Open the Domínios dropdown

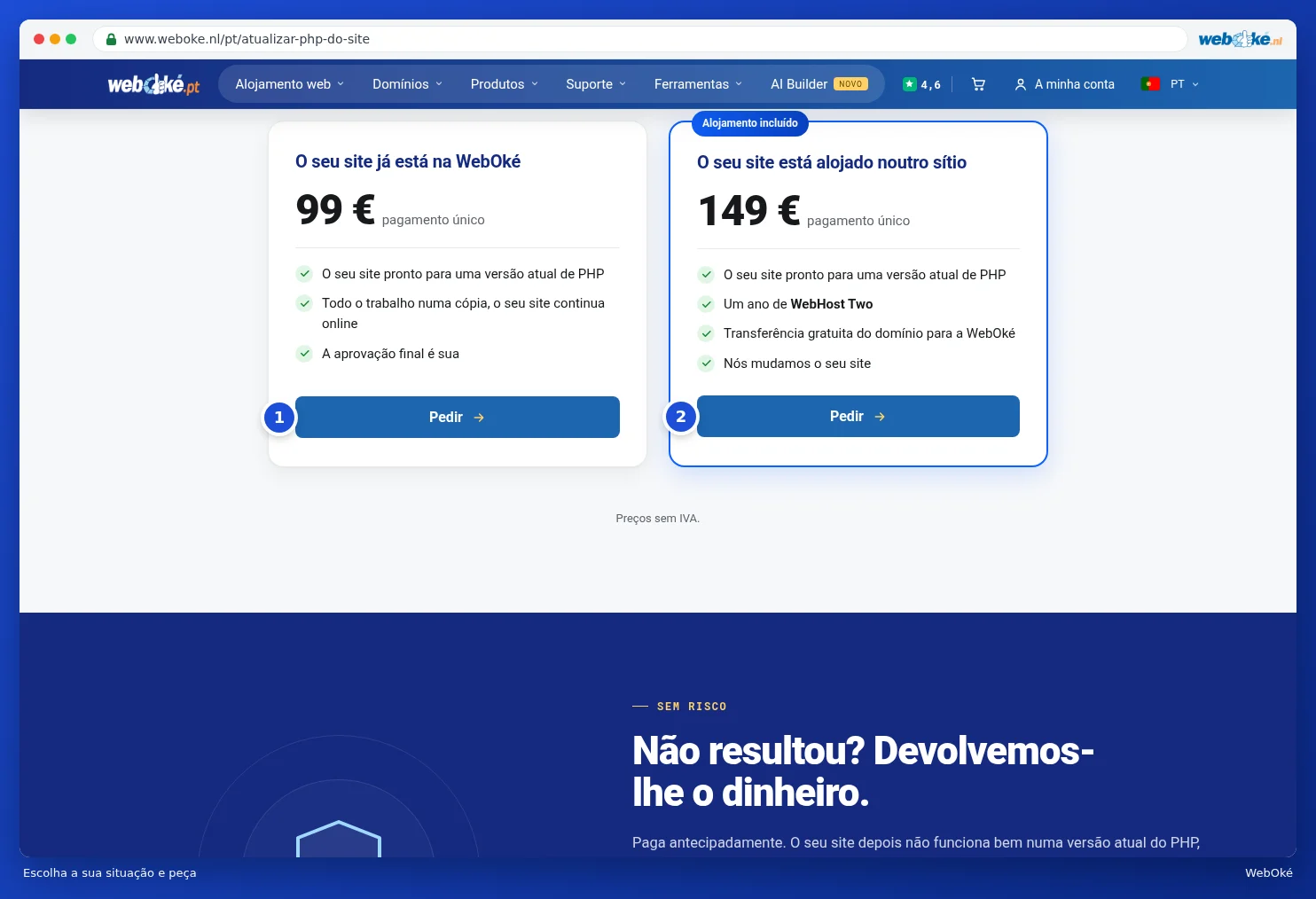tap(407, 84)
